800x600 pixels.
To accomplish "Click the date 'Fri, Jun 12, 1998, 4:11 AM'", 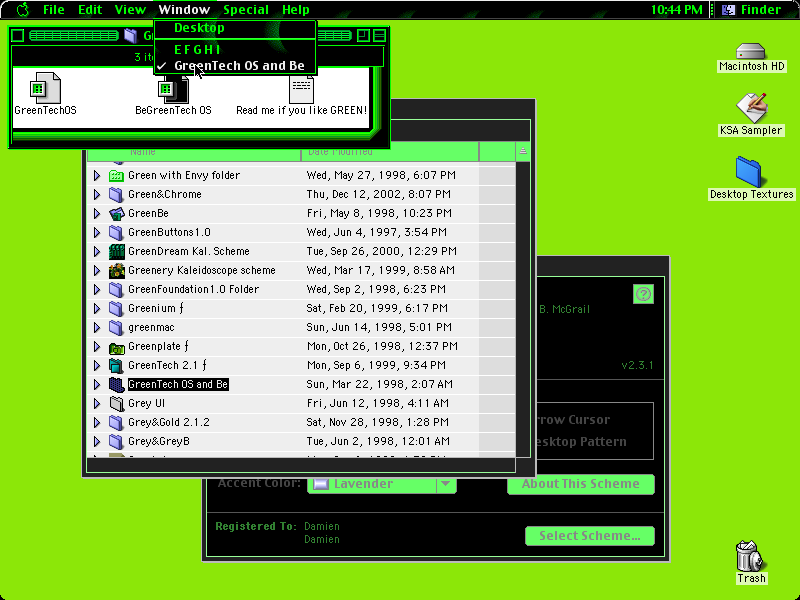I will click(378, 404).
